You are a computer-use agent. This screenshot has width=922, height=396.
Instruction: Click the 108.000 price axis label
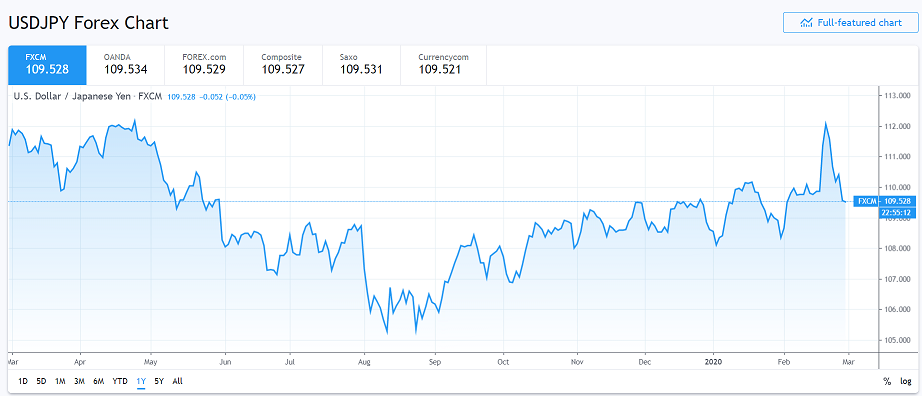pyautogui.click(x=897, y=248)
